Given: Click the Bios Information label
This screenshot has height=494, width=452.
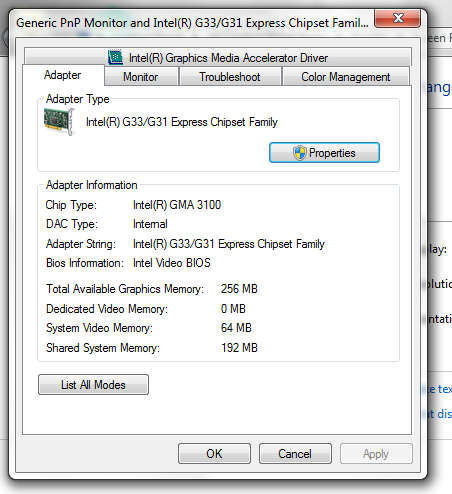Looking at the screenshot, I should (x=85, y=263).
